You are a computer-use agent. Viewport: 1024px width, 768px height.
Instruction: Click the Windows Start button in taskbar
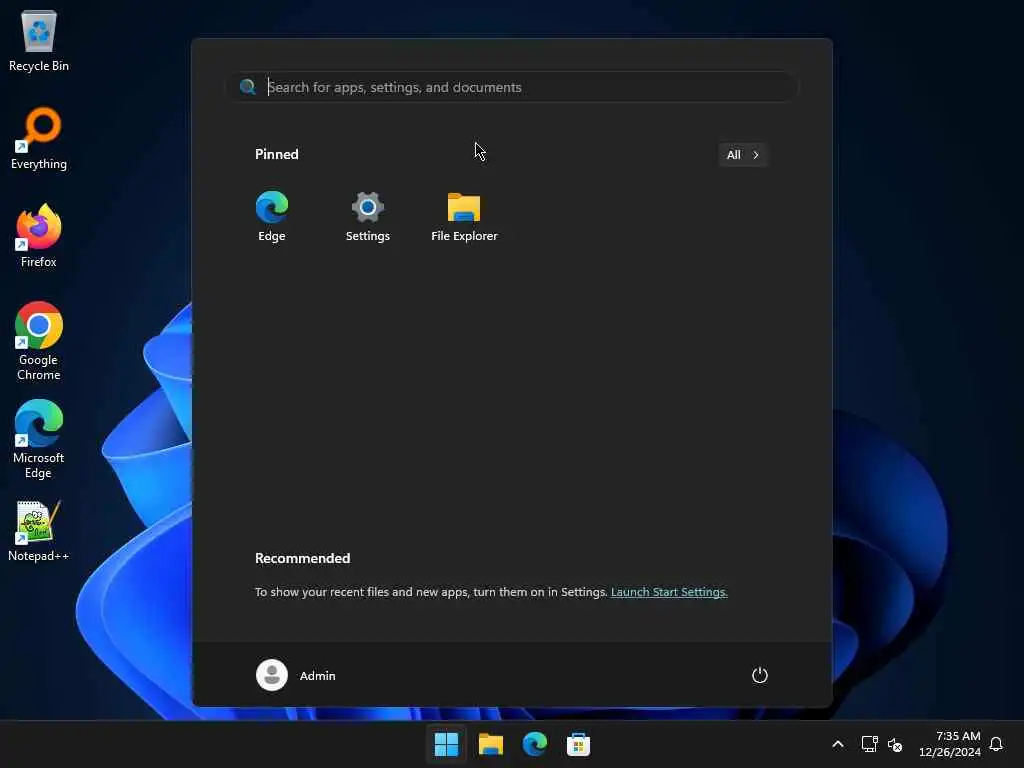pos(447,744)
